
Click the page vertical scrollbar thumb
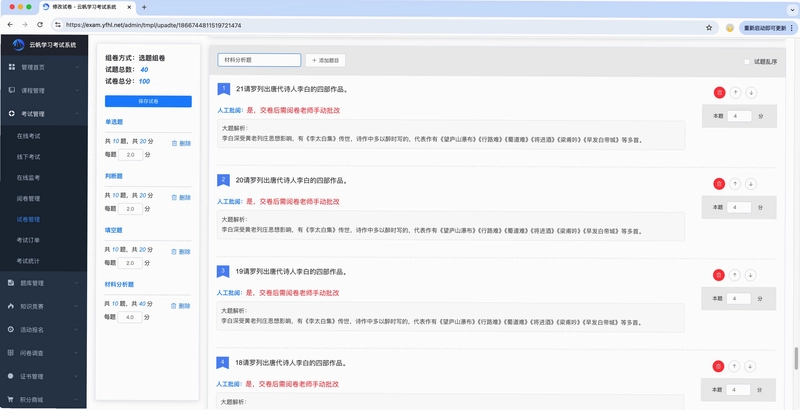pos(795,358)
